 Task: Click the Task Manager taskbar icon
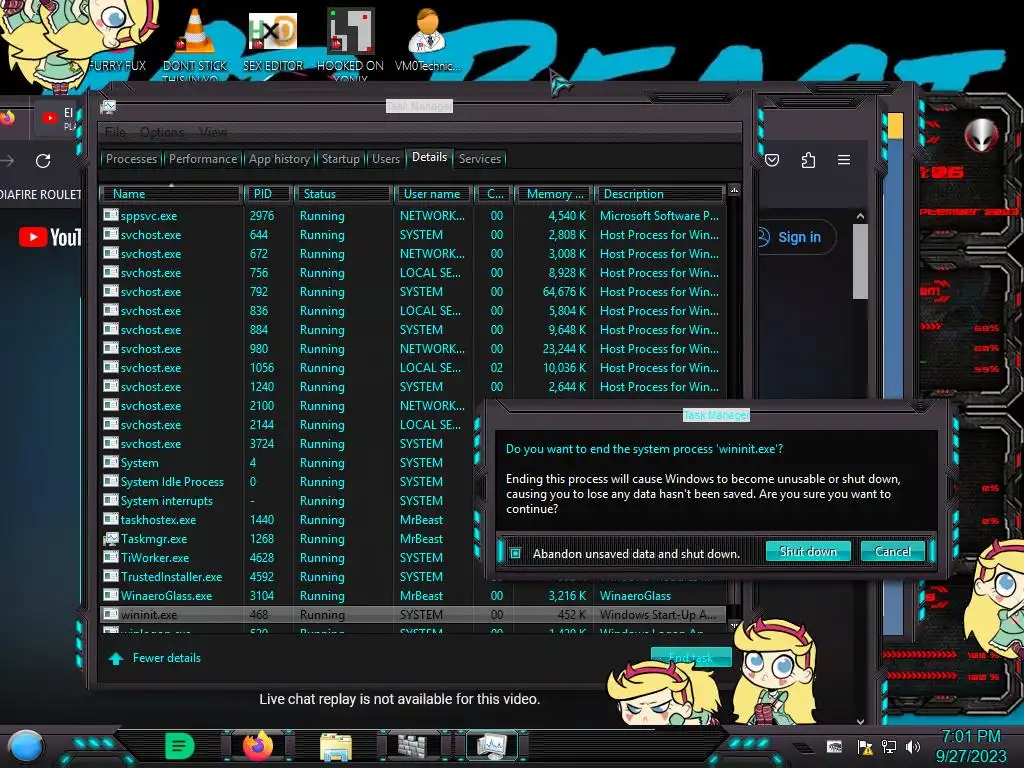(x=491, y=746)
